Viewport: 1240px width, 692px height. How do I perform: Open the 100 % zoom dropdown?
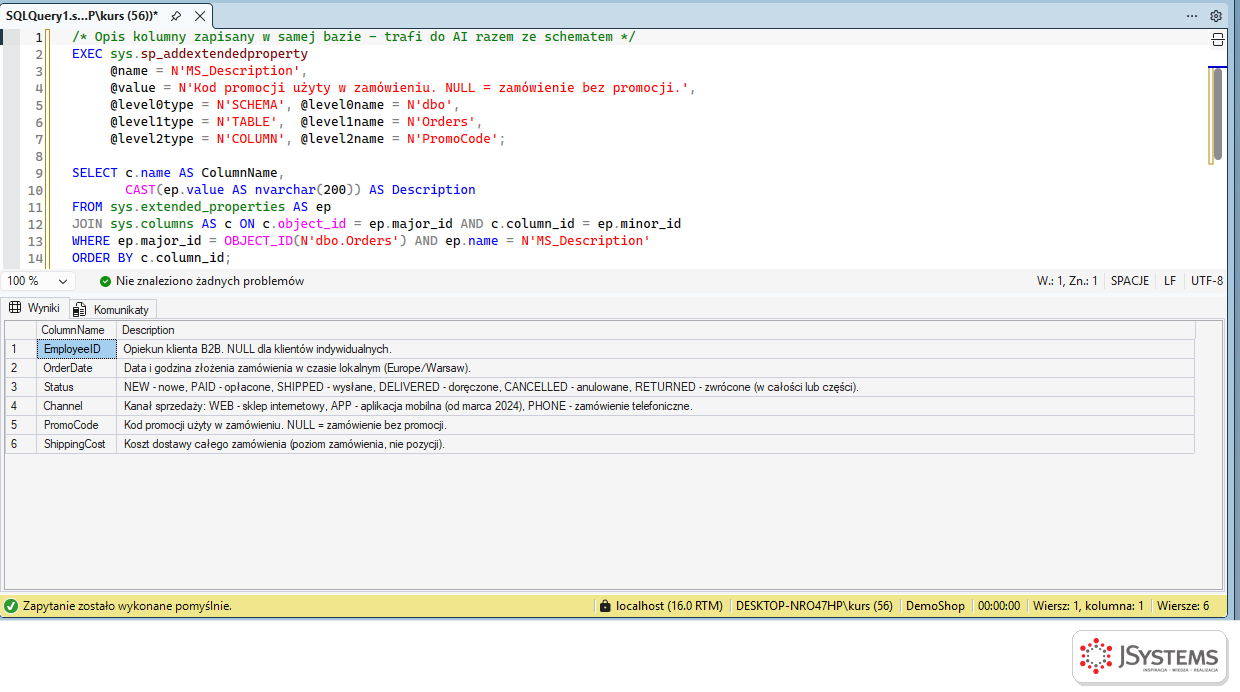tap(37, 281)
